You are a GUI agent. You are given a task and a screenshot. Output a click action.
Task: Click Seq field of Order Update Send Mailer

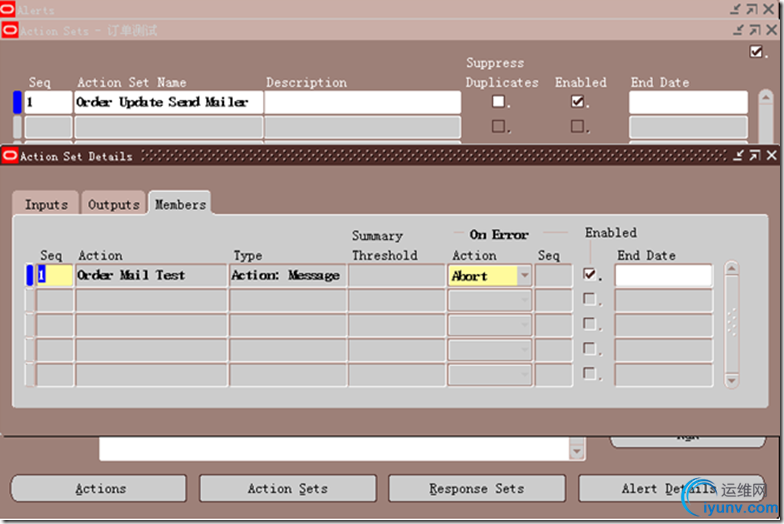point(48,102)
